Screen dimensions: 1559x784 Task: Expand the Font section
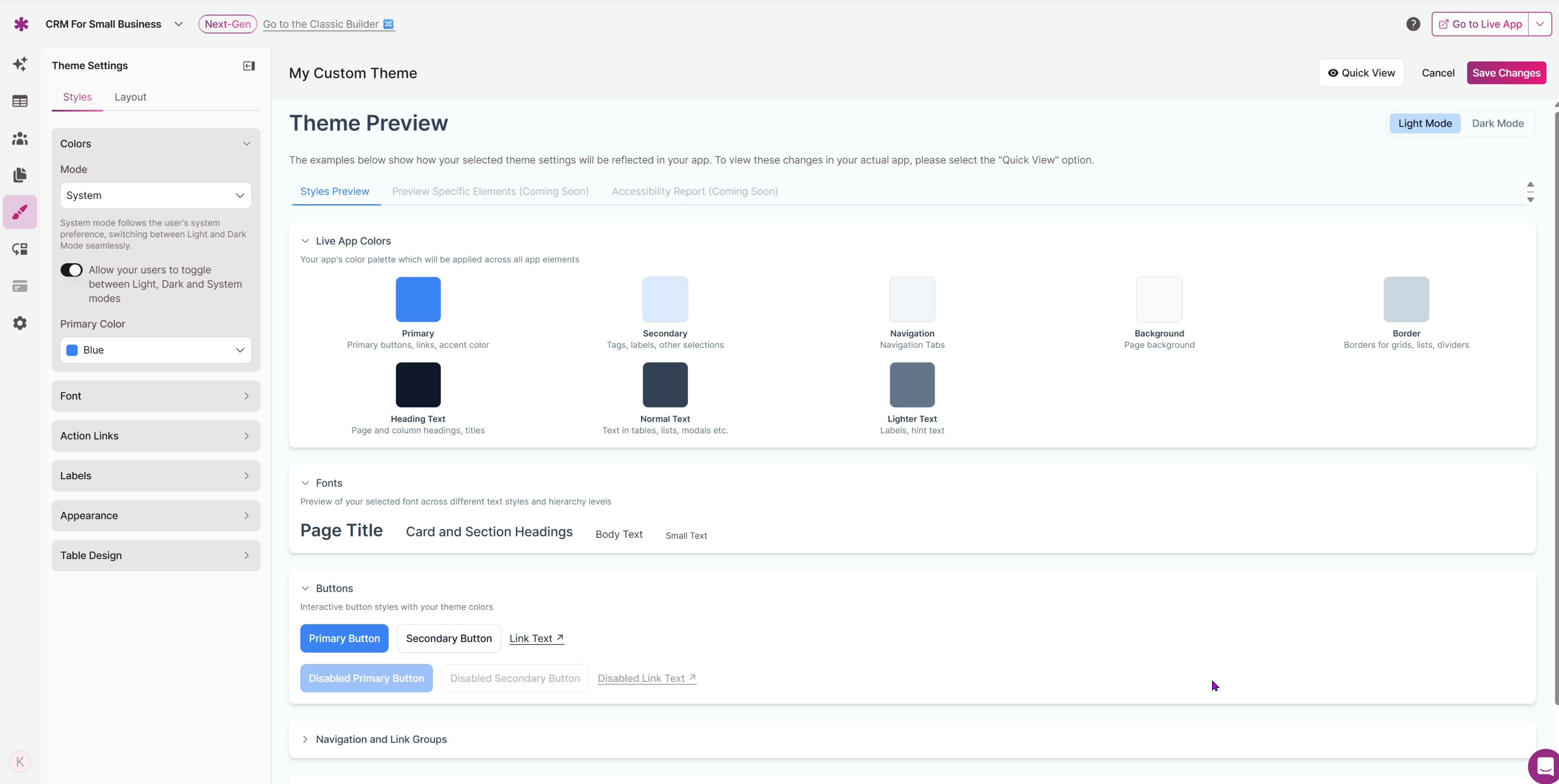coord(156,396)
